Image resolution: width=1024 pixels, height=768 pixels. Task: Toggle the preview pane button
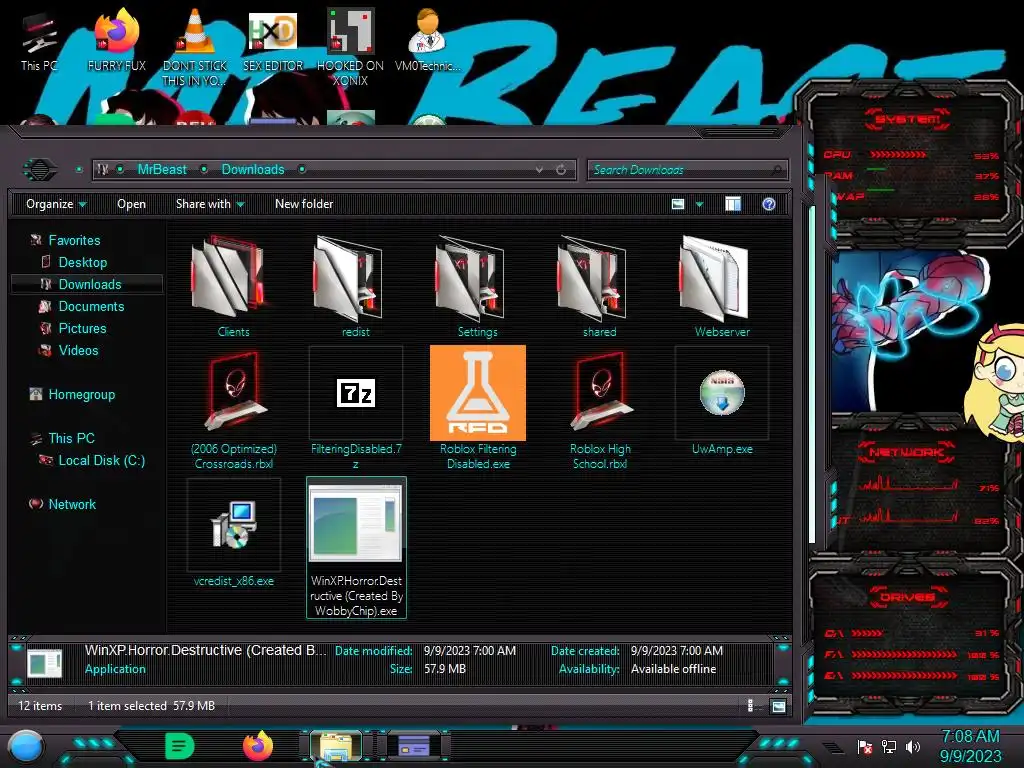coord(733,204)
